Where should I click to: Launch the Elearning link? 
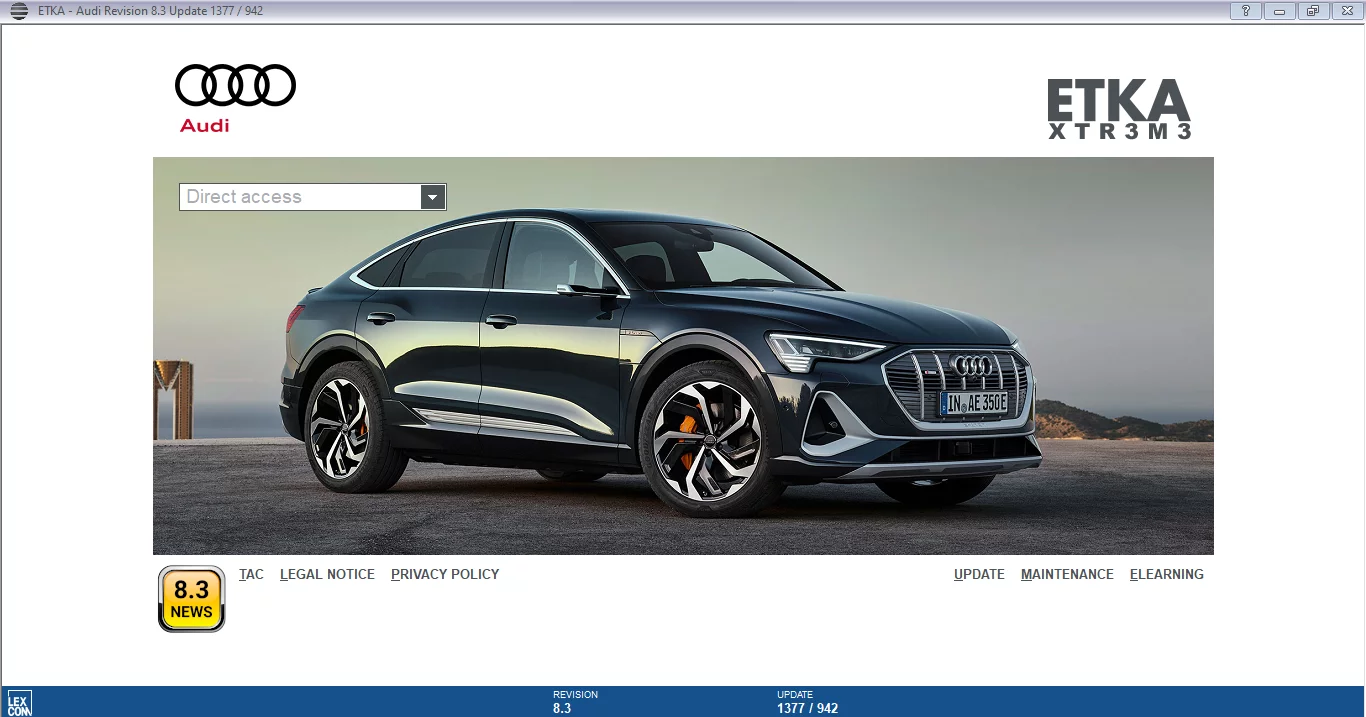[x=1166, y=574]
